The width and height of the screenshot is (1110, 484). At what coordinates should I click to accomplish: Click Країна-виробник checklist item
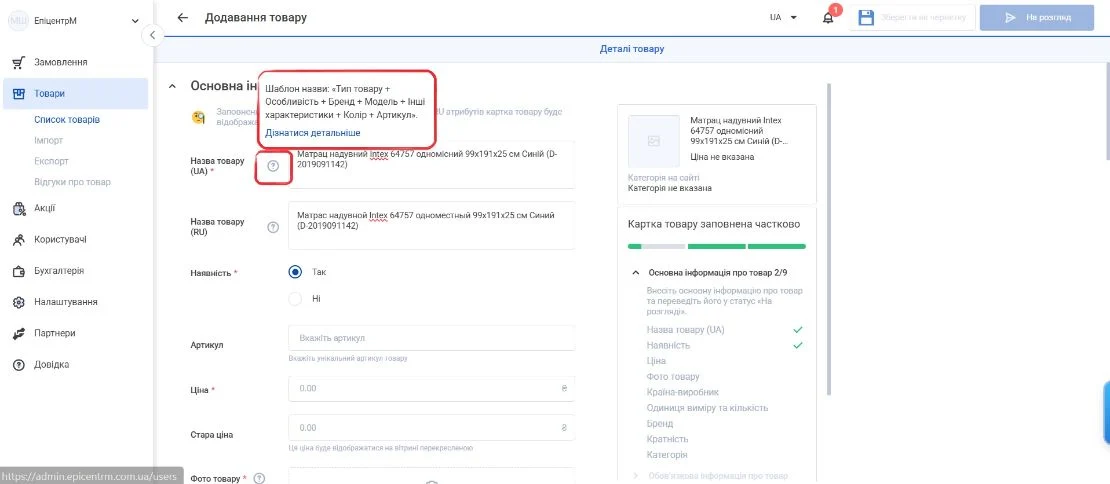pyautogui.click(x=683, y=392)
